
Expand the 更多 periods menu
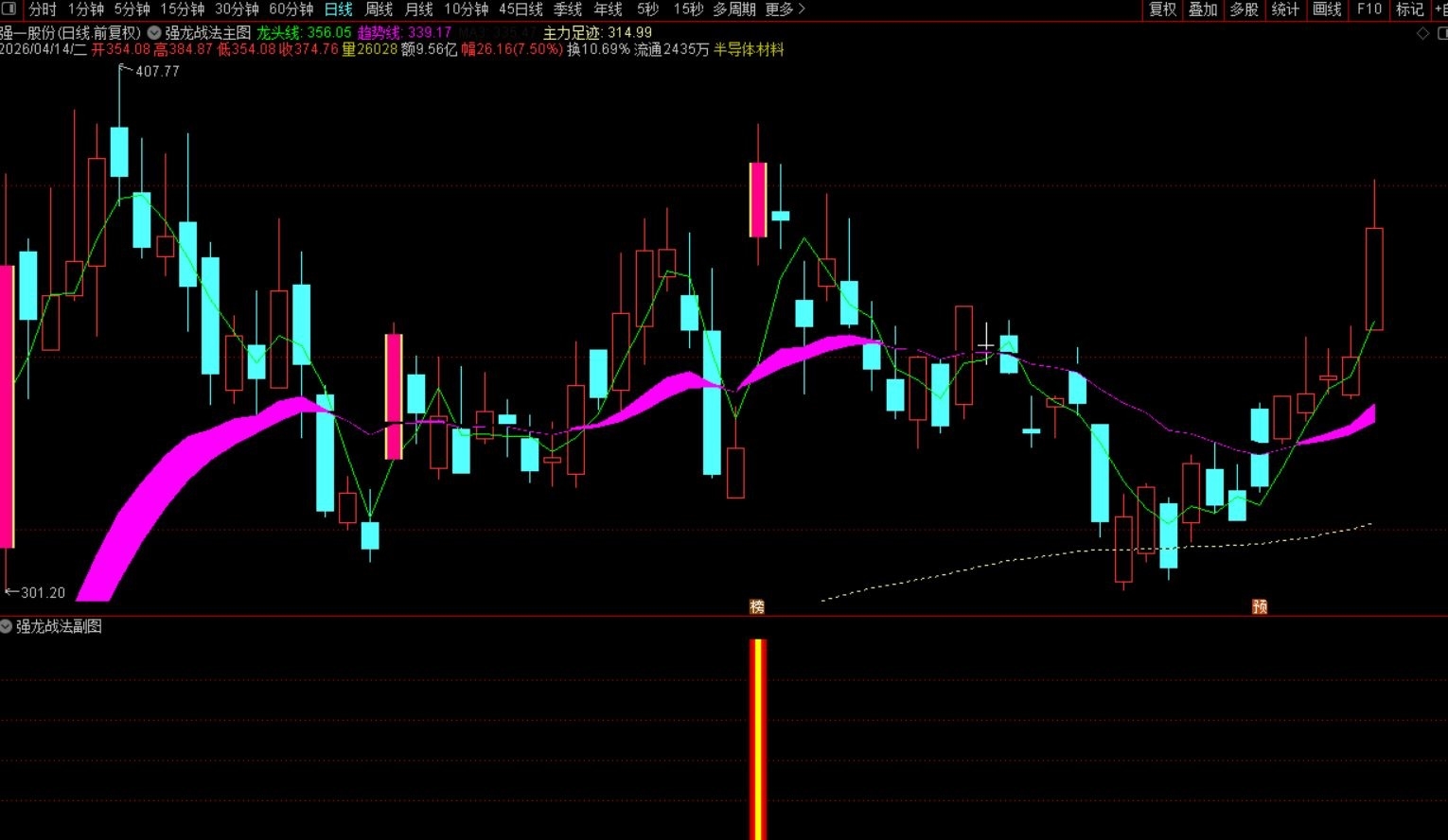[x=785, y=9]
